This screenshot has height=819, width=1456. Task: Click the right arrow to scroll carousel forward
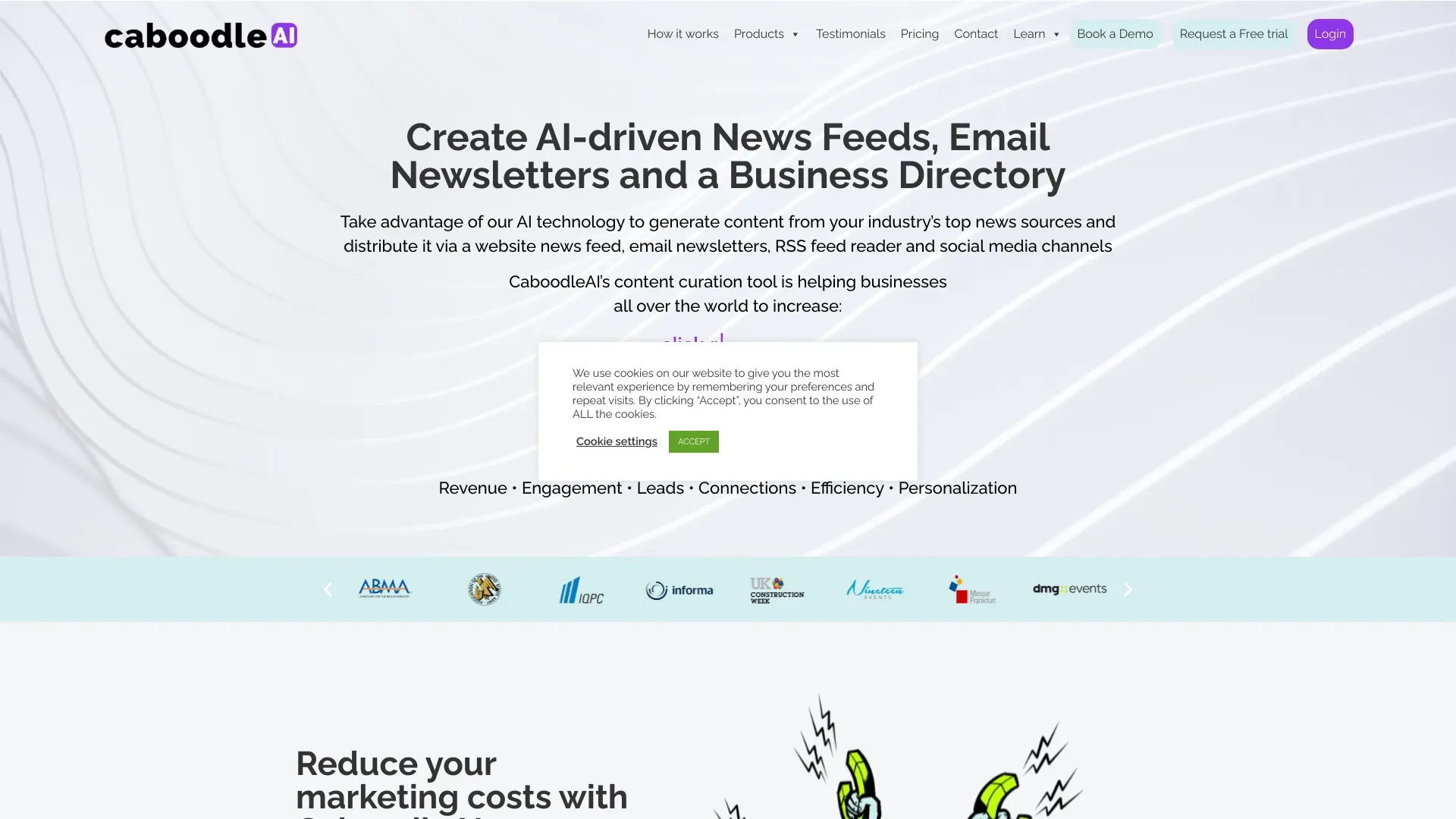point(1128,589)
